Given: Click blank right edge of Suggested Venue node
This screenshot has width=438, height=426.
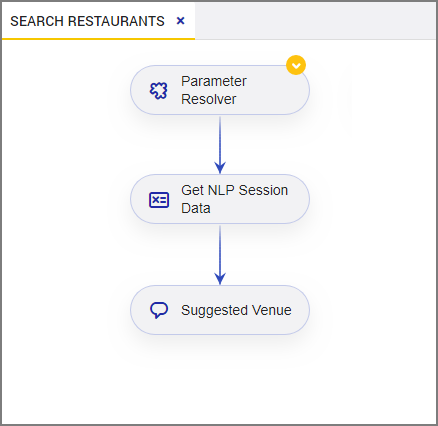Looking at the screenshot, I should click(x=301, y=310).
